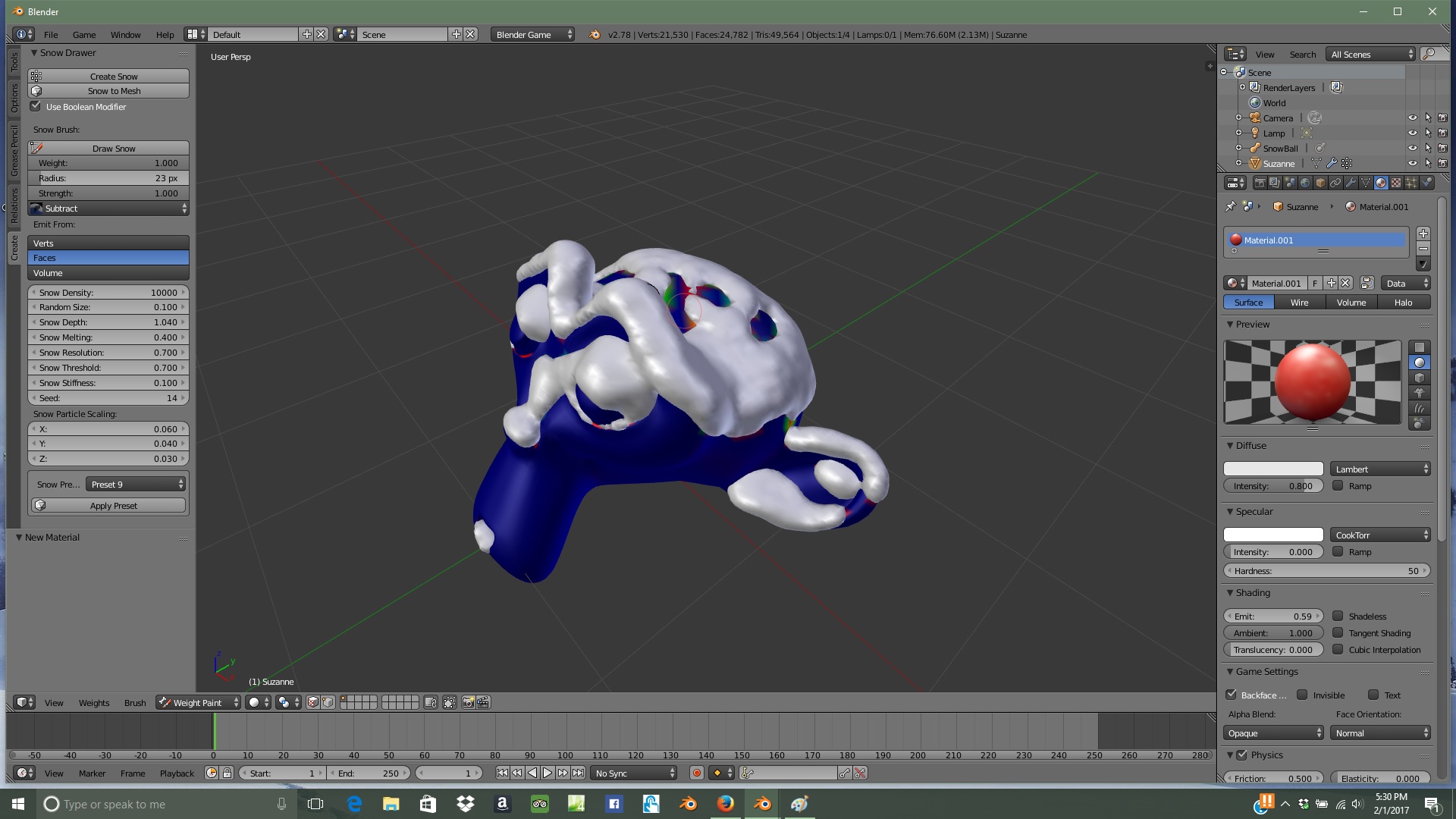Open the Particles properties tab icon
Screen dimensions: 1456x819
(1411, 183)
